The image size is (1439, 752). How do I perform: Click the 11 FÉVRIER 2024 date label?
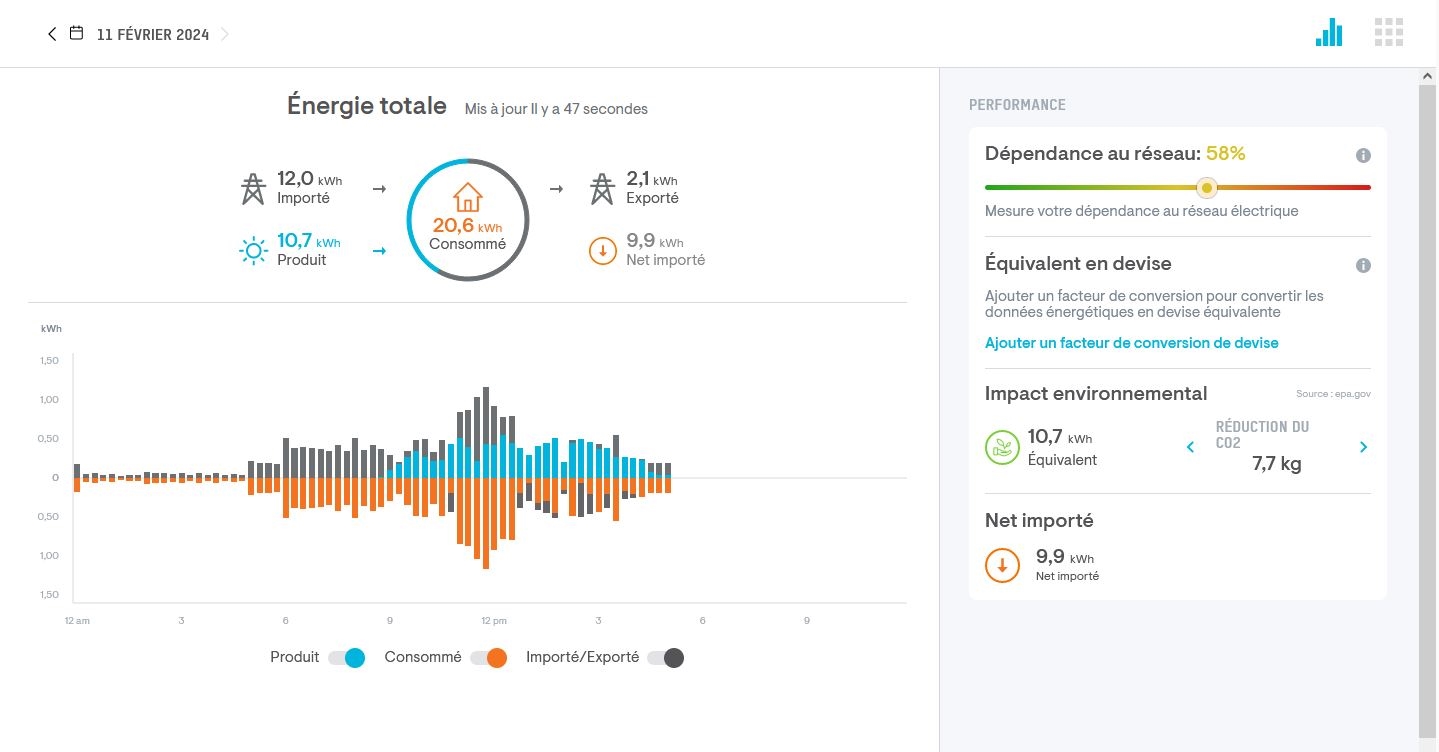(x=152, y=35)
